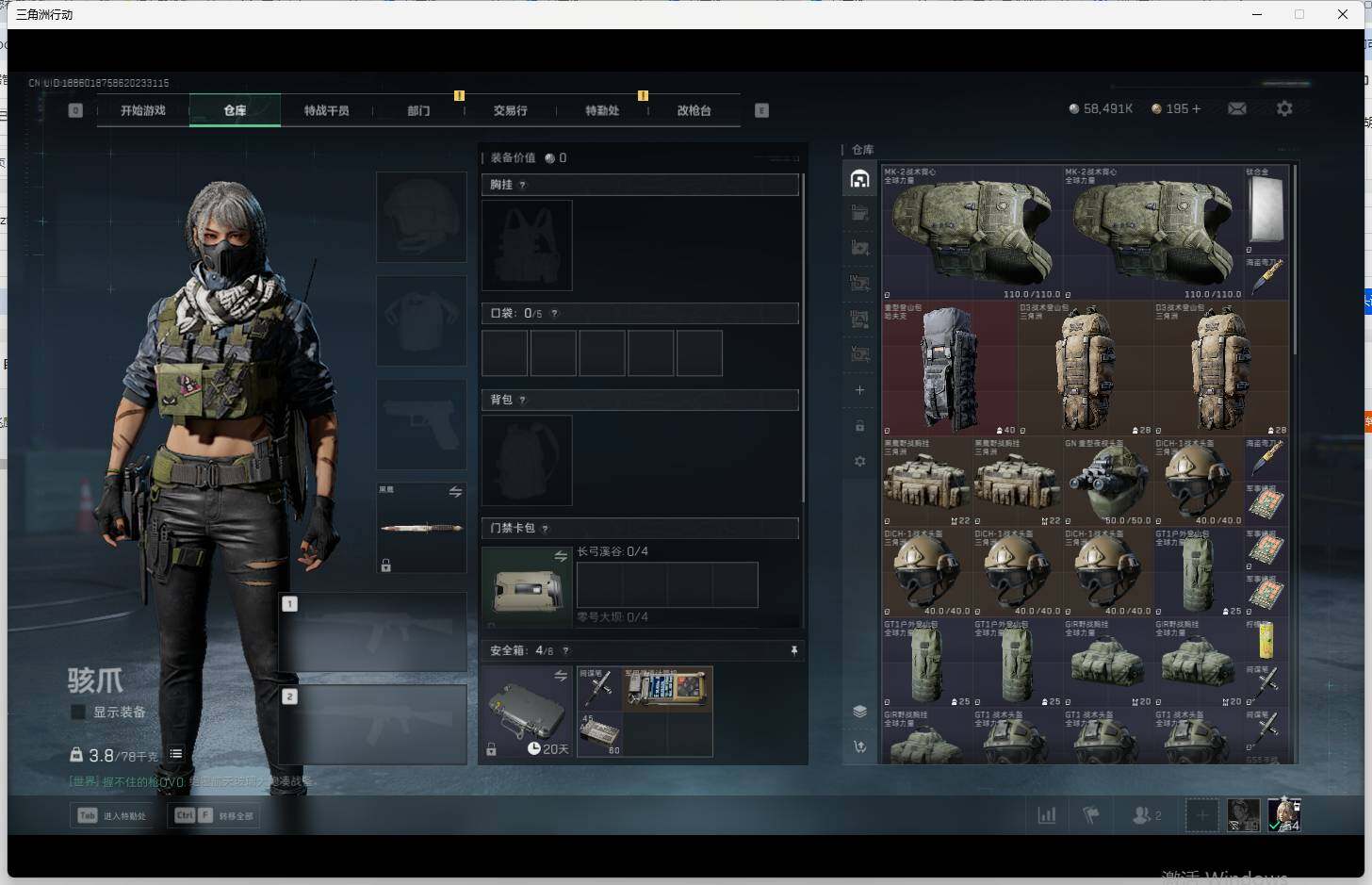
Task: Click the swap icon on knife slot
Action: (x=455, y=492)
